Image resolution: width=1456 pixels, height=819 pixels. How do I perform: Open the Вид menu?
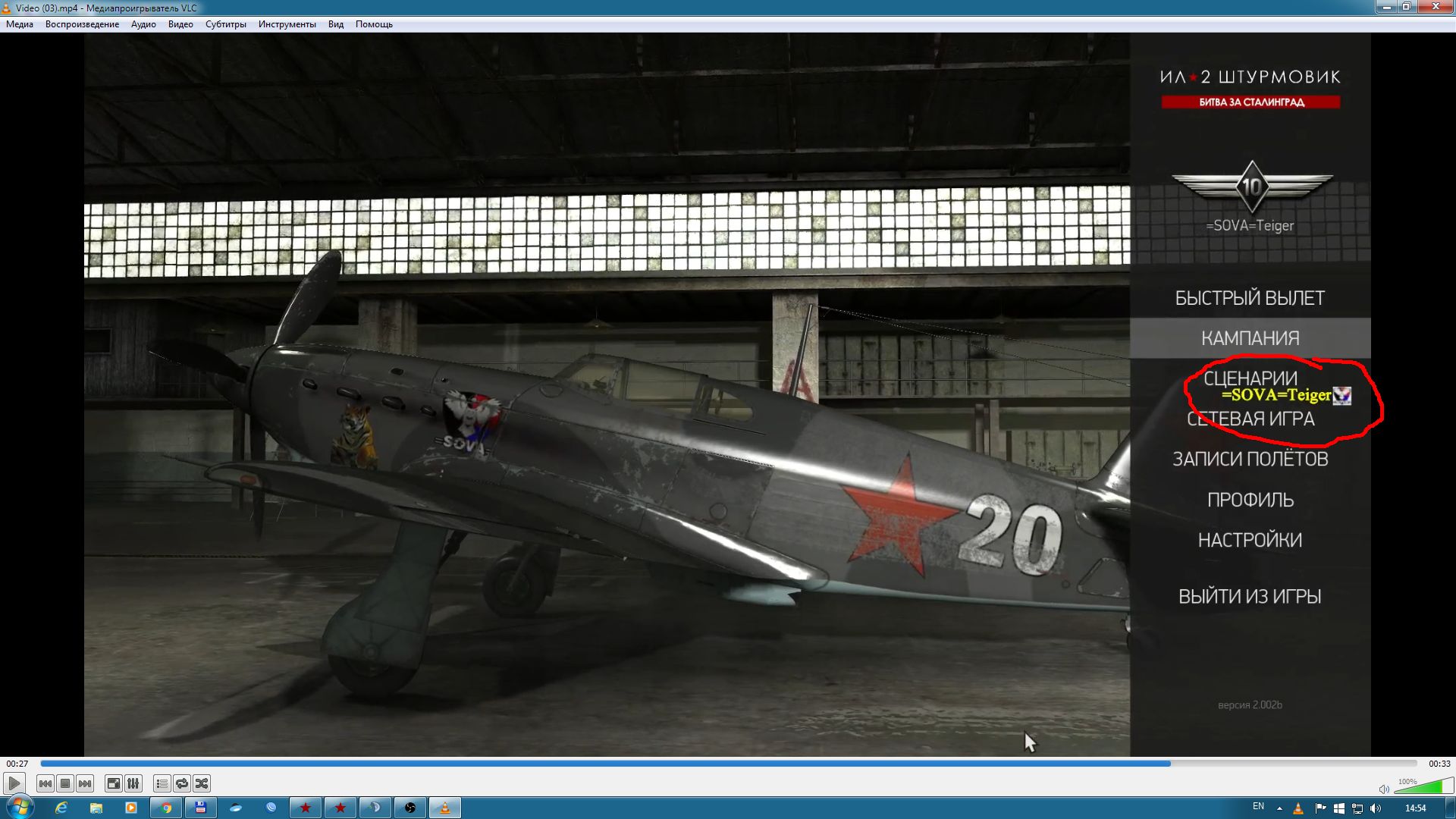click(336, 24)
